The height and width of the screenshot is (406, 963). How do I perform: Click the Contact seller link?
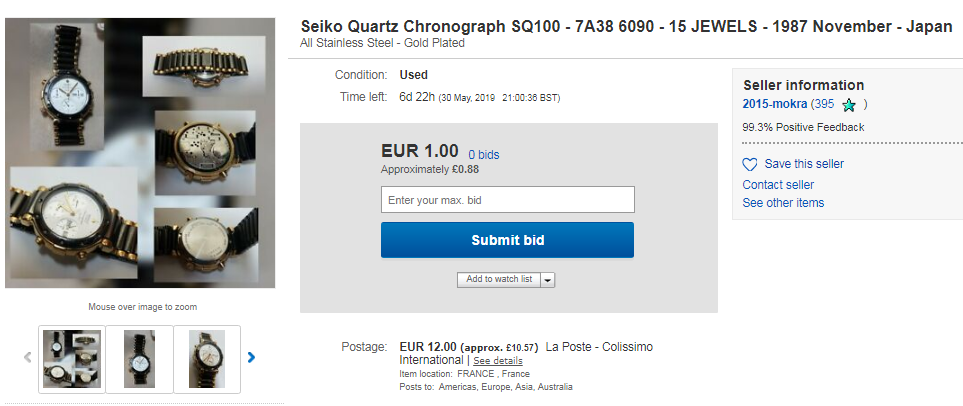778,185
